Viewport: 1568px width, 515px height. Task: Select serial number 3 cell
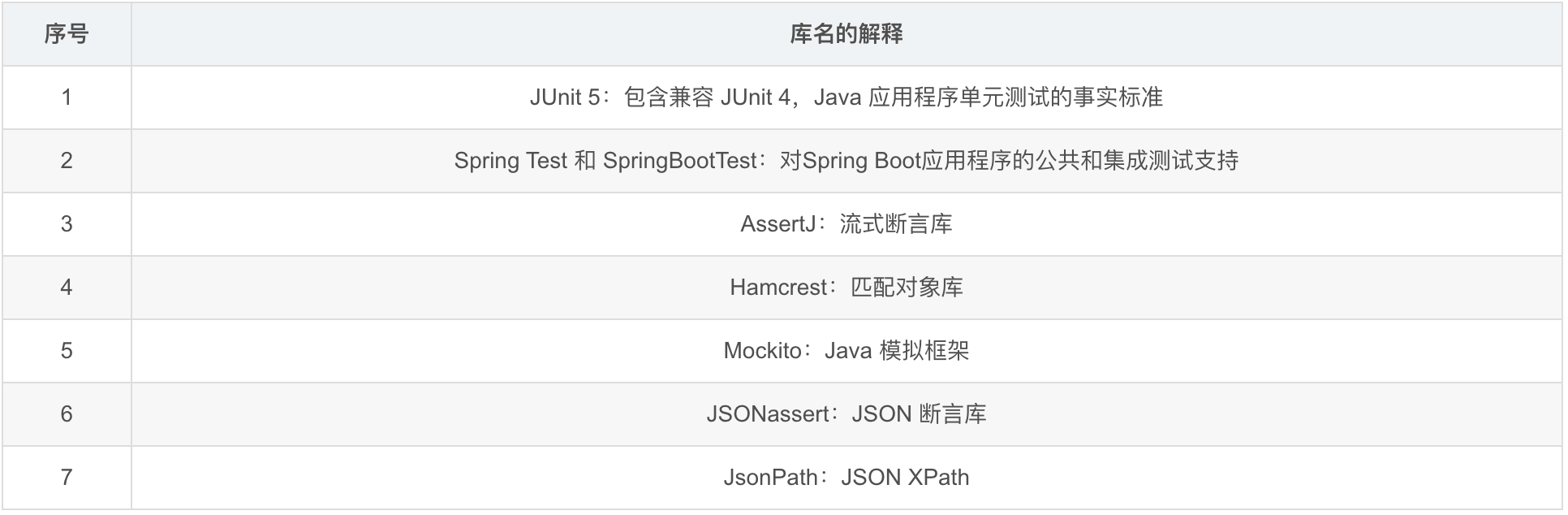[67, 224]
